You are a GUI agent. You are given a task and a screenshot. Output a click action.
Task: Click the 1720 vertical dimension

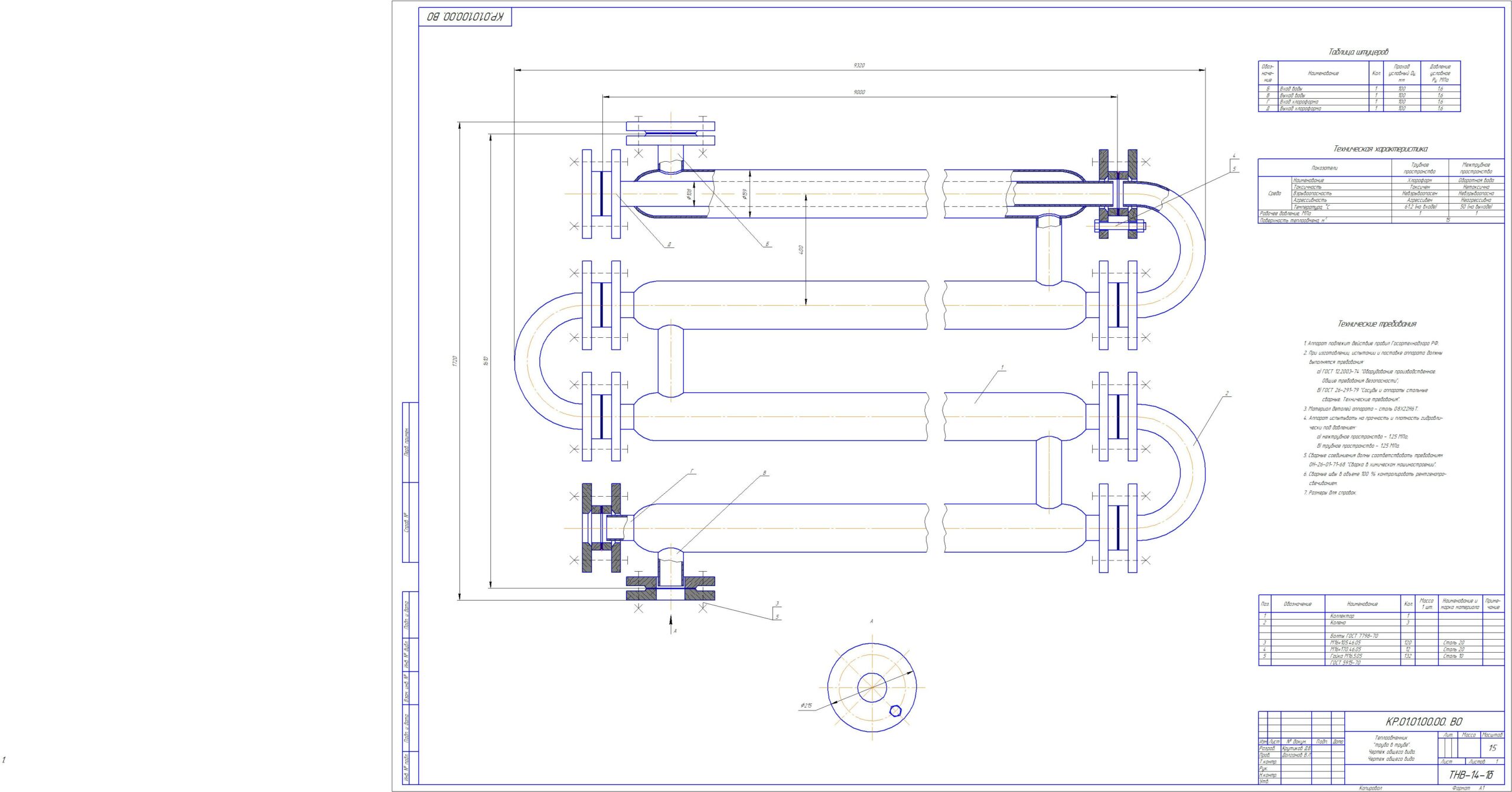click(x=455, y=361)
